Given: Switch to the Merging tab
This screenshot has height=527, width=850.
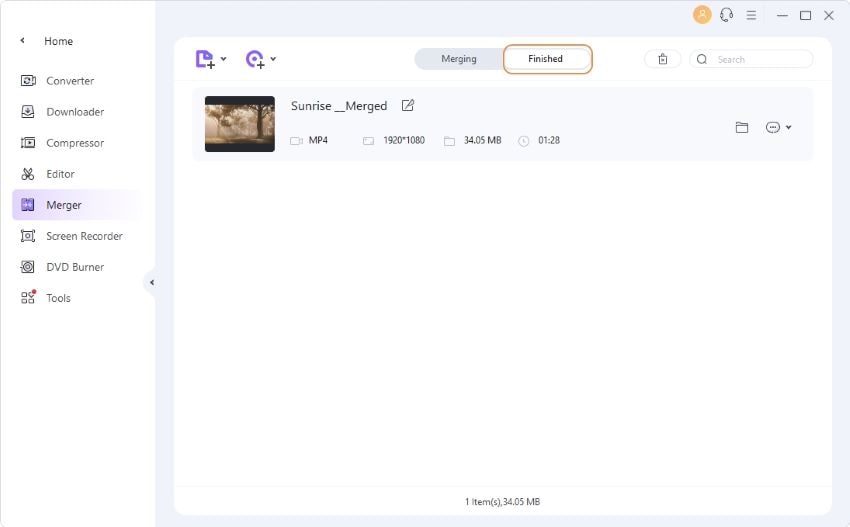Looking at the screenshot, I should click(459, 59).
